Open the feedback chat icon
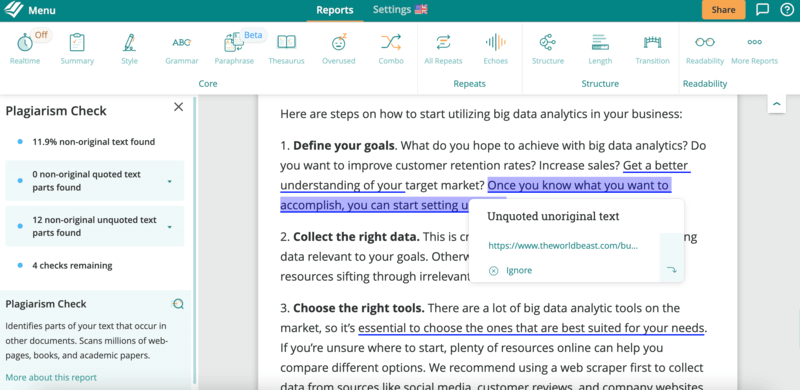The image size is (800, 390). [x=762, y=10]
